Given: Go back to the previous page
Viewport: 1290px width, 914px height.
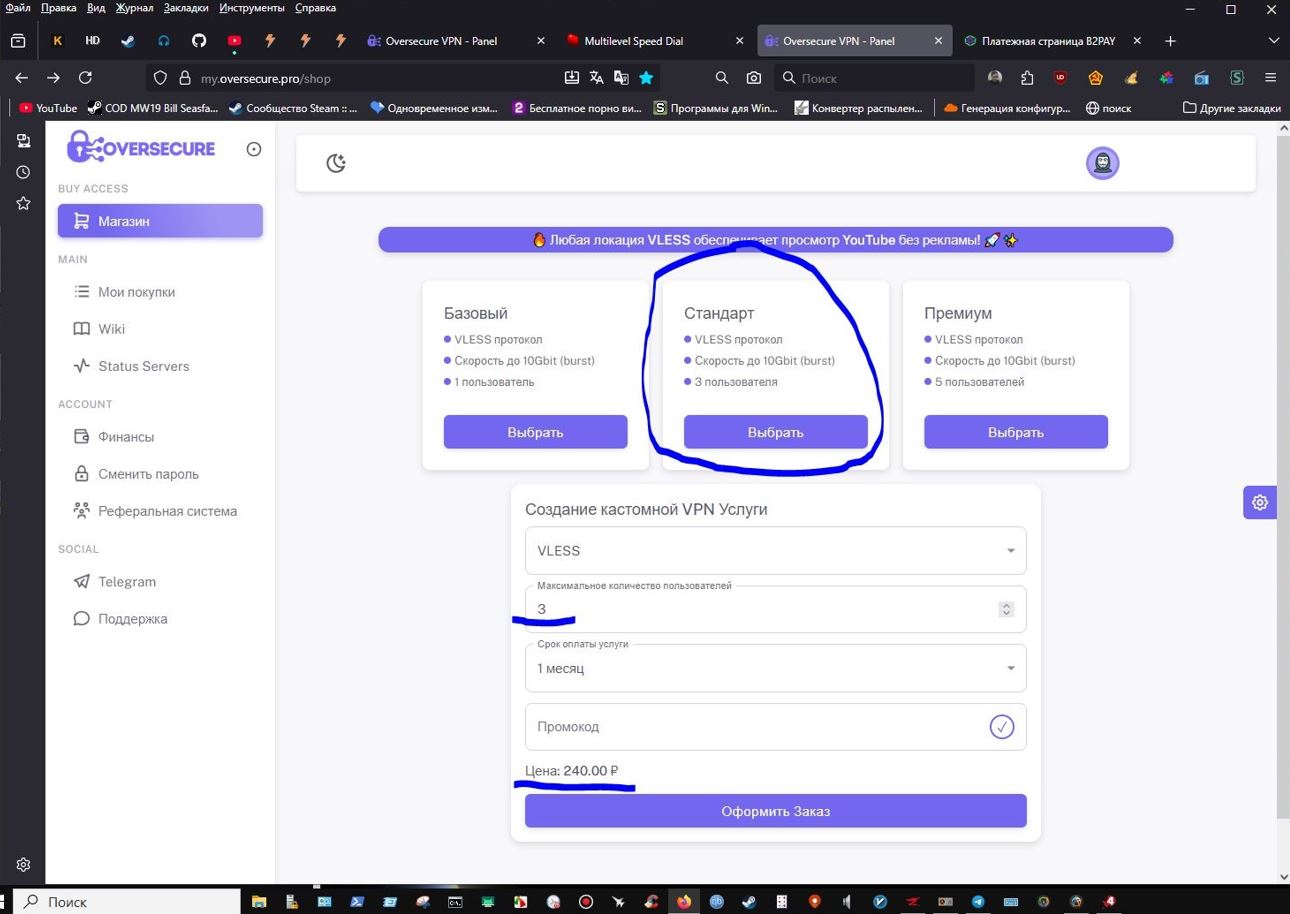Looking at the screenshot, I should [22, 78].
